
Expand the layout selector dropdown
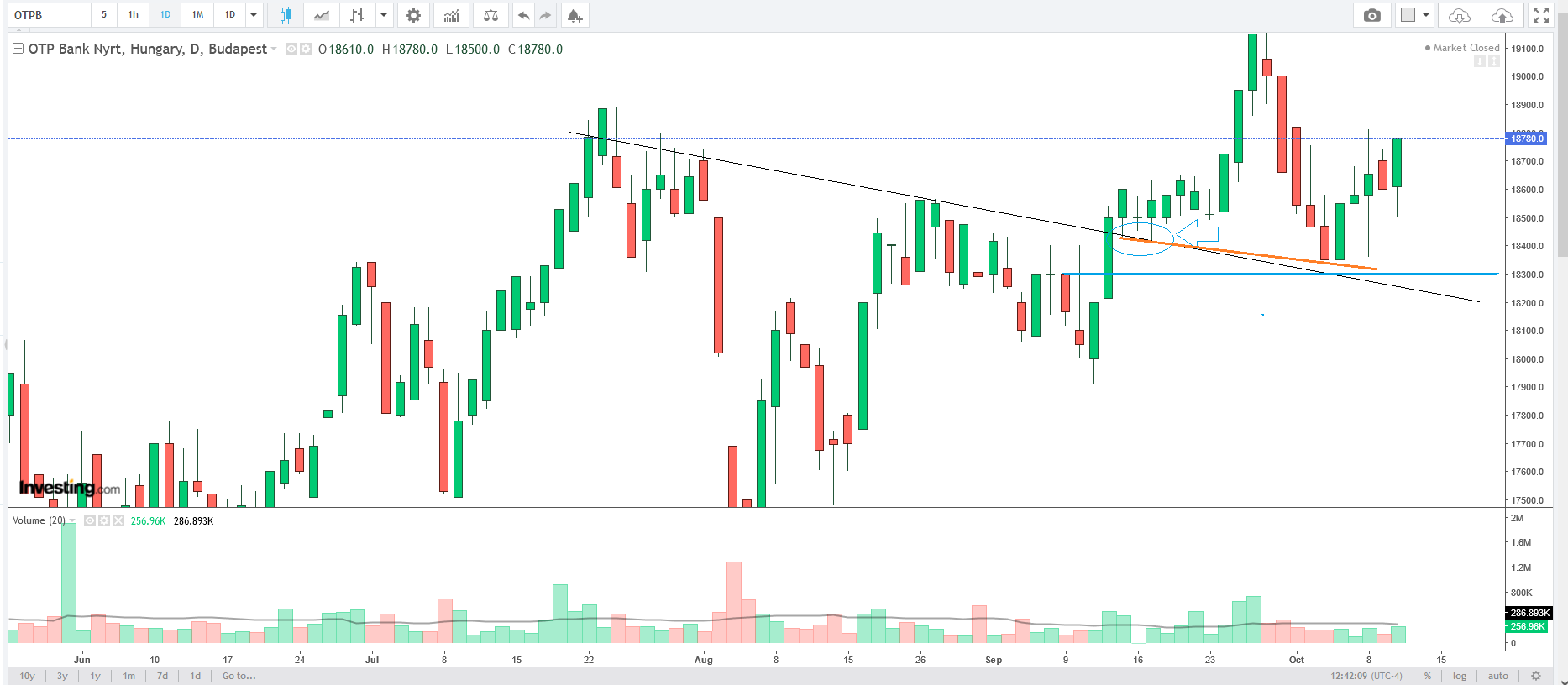tap(1426, 15)
